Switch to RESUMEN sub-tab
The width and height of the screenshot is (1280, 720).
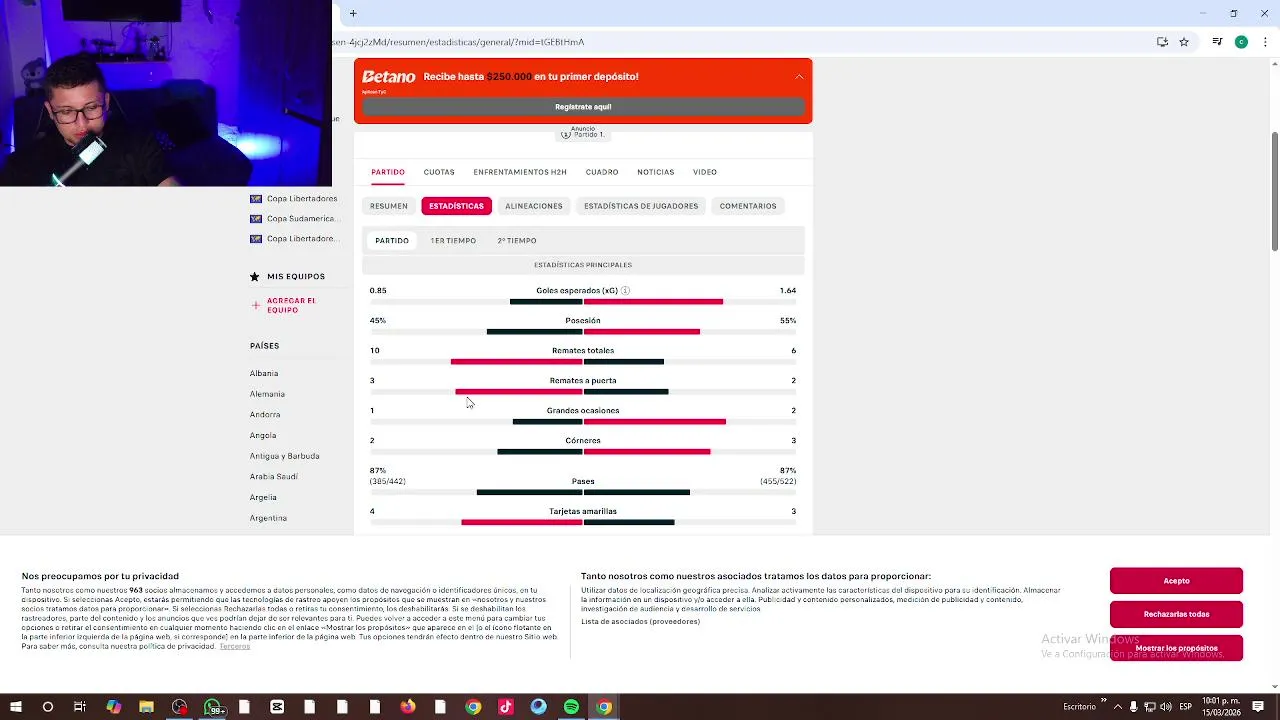click(x=389, y=206)
